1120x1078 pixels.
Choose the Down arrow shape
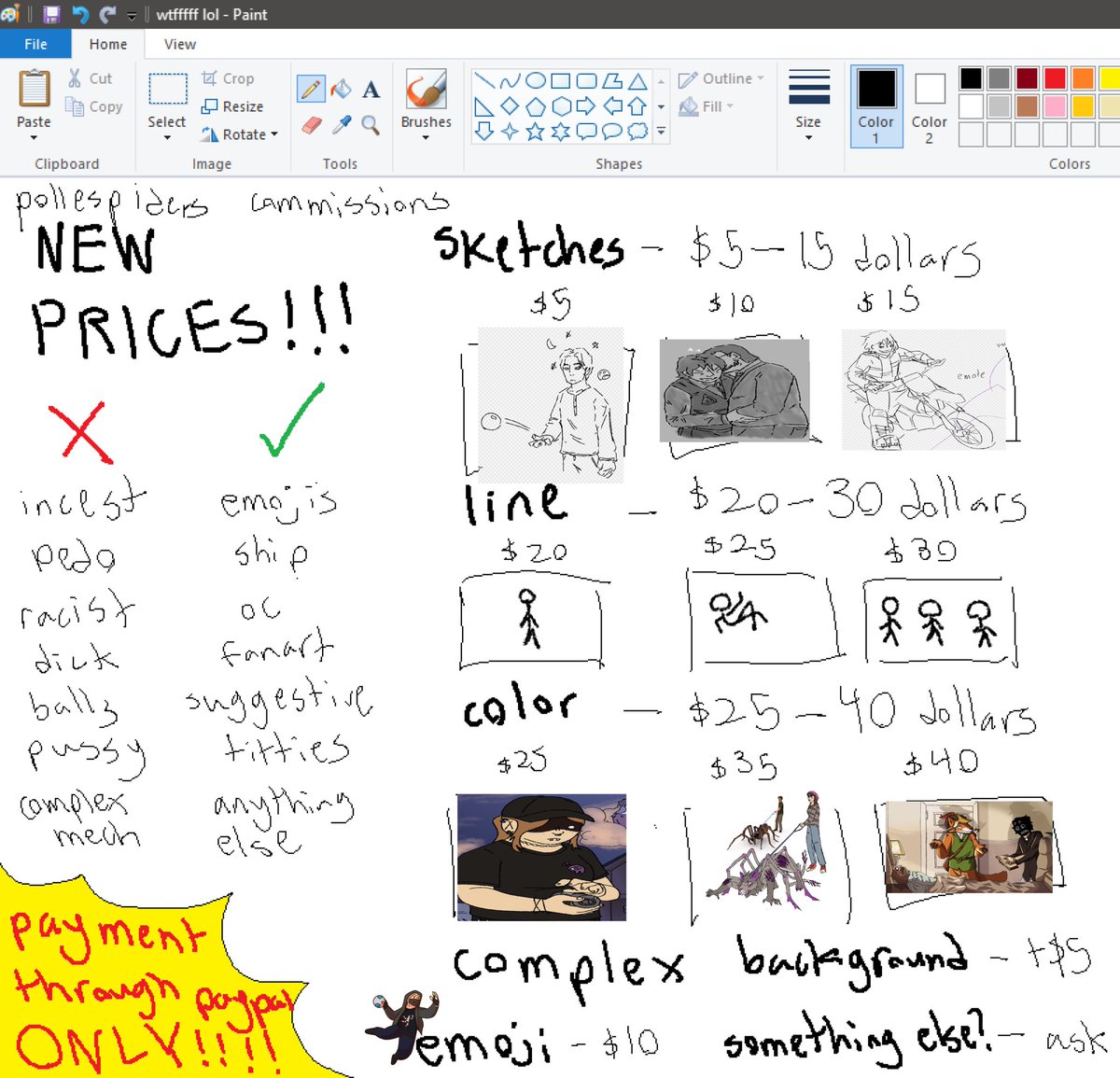point(483,131)
